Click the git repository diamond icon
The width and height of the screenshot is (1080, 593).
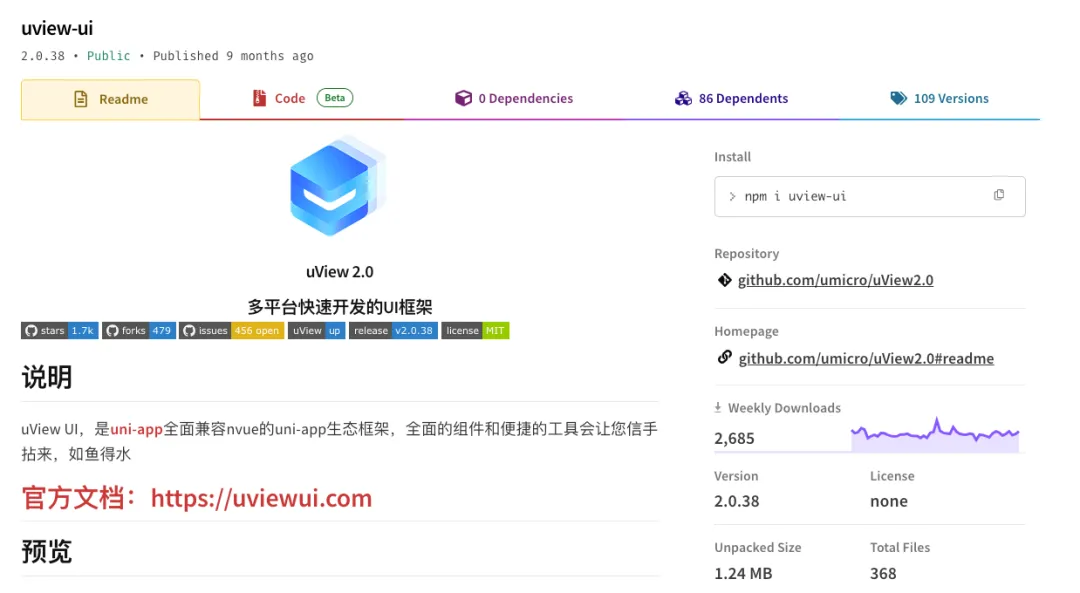pos(724,280)
